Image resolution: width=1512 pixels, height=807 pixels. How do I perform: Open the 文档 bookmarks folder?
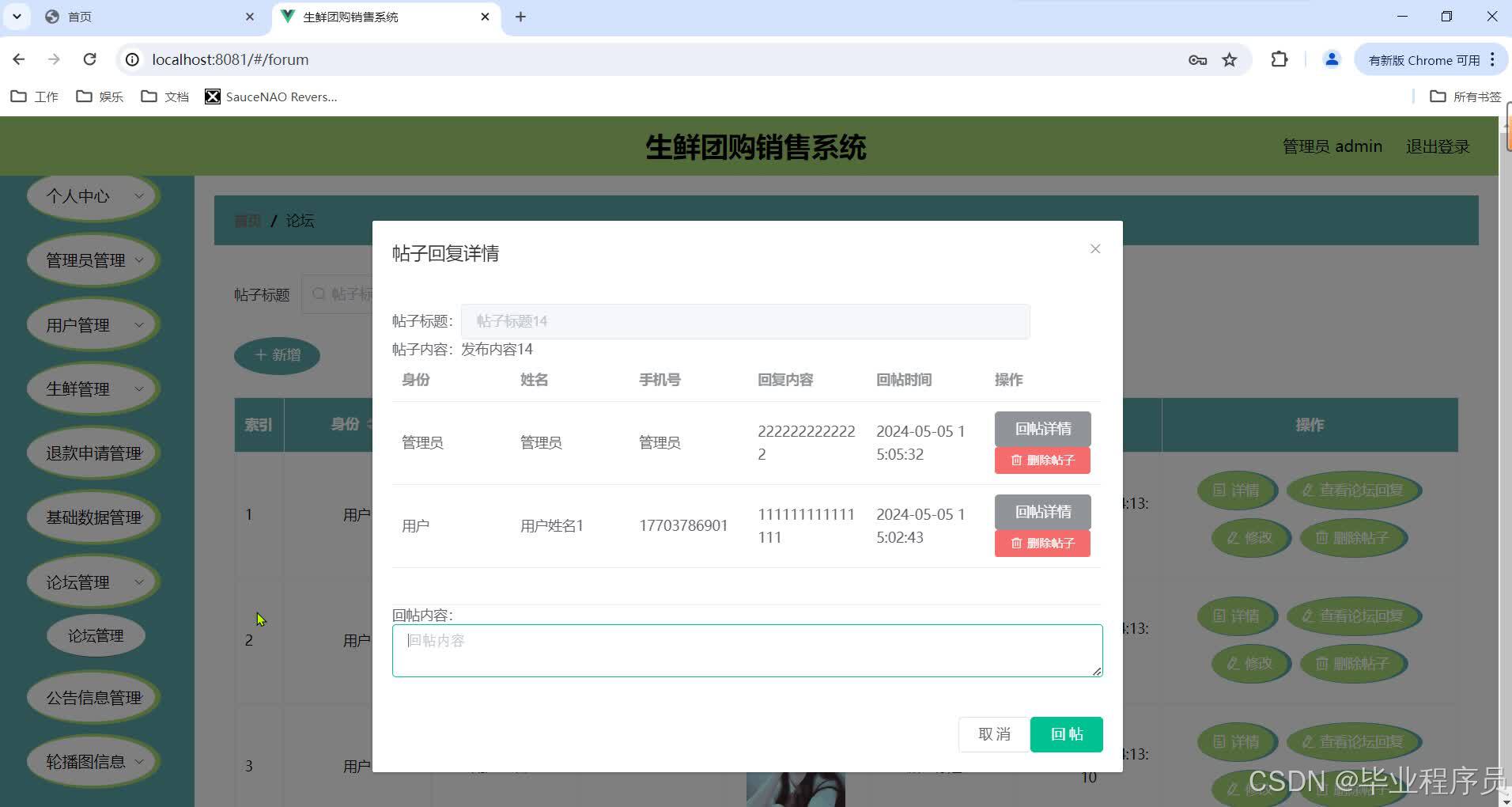(x=164, y=97)
